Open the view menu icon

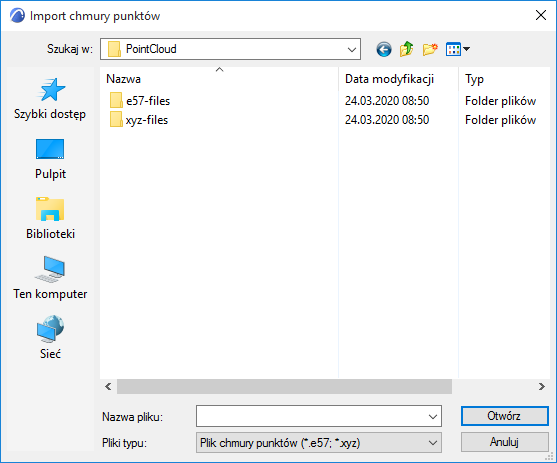(453, 49)
